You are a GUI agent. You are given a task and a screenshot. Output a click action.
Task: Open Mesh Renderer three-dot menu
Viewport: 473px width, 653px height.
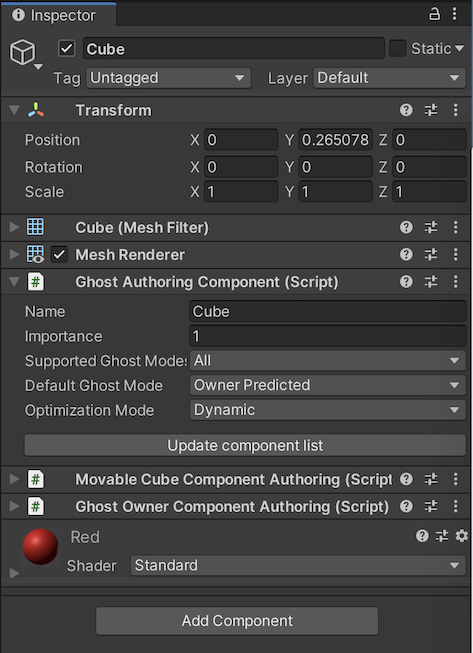pos(456,254)
